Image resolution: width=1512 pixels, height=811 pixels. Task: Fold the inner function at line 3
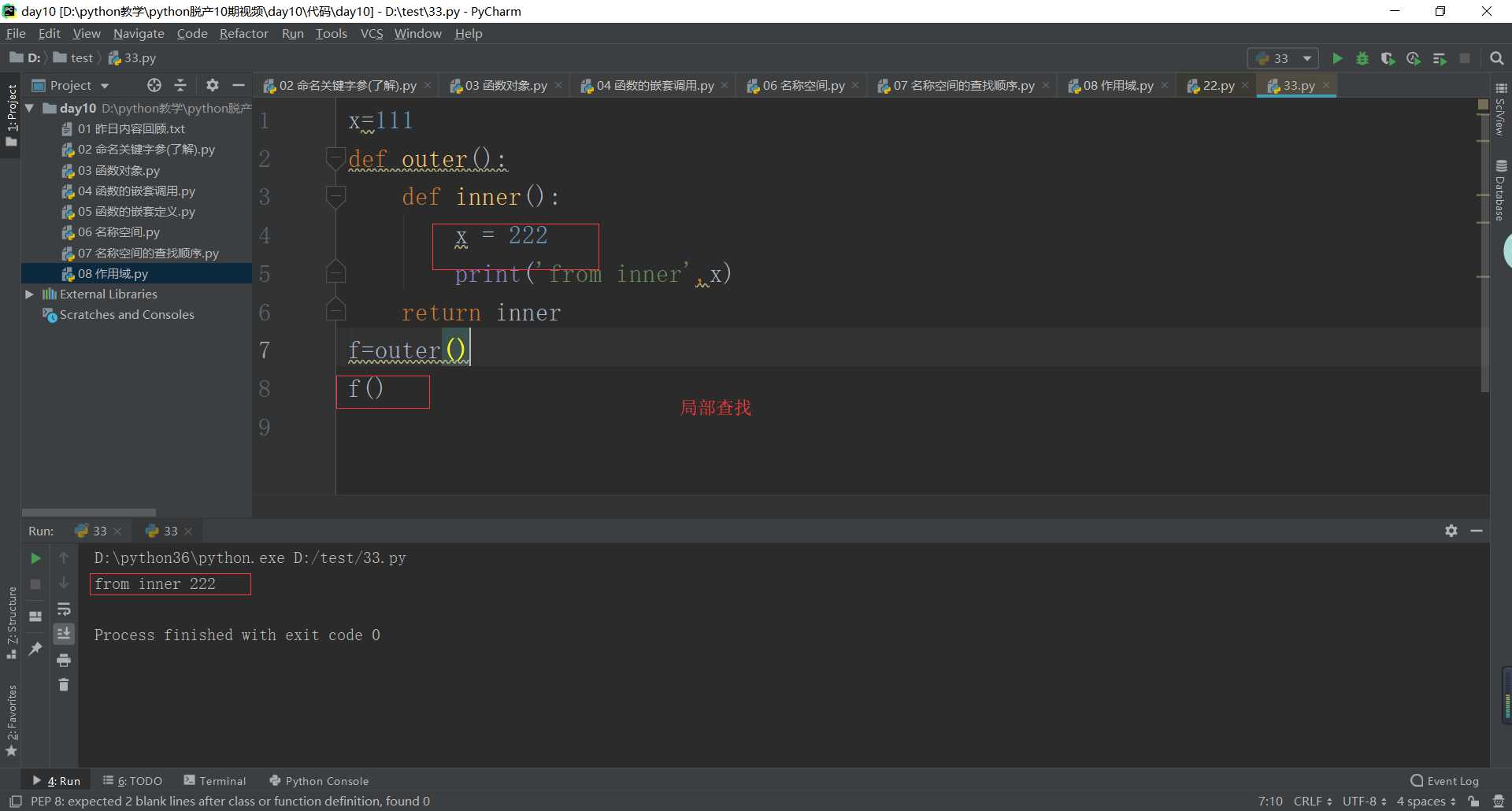point(335,197)
